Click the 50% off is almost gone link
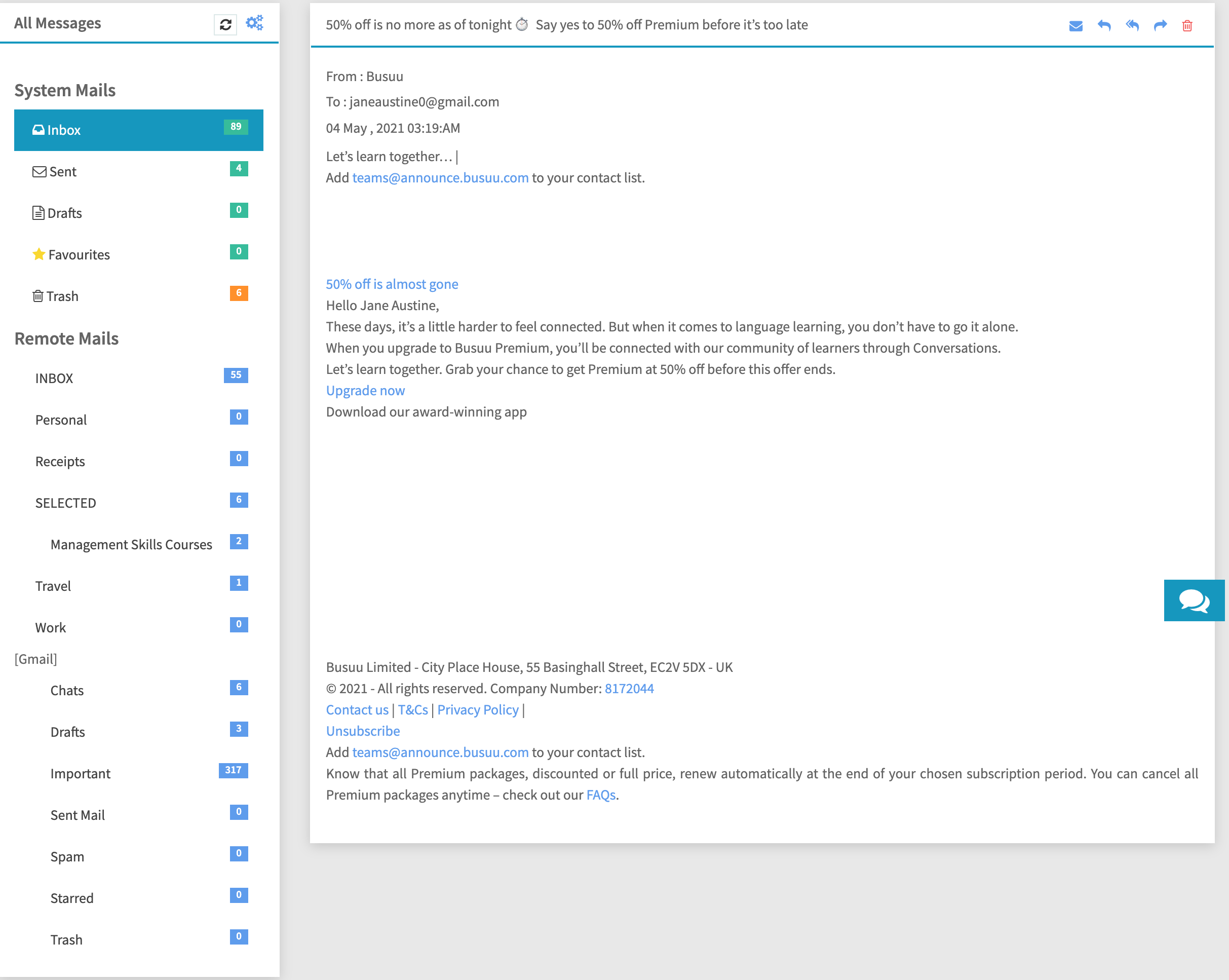The width and height of the screenshot is (1229, 980). click(392, 284)
